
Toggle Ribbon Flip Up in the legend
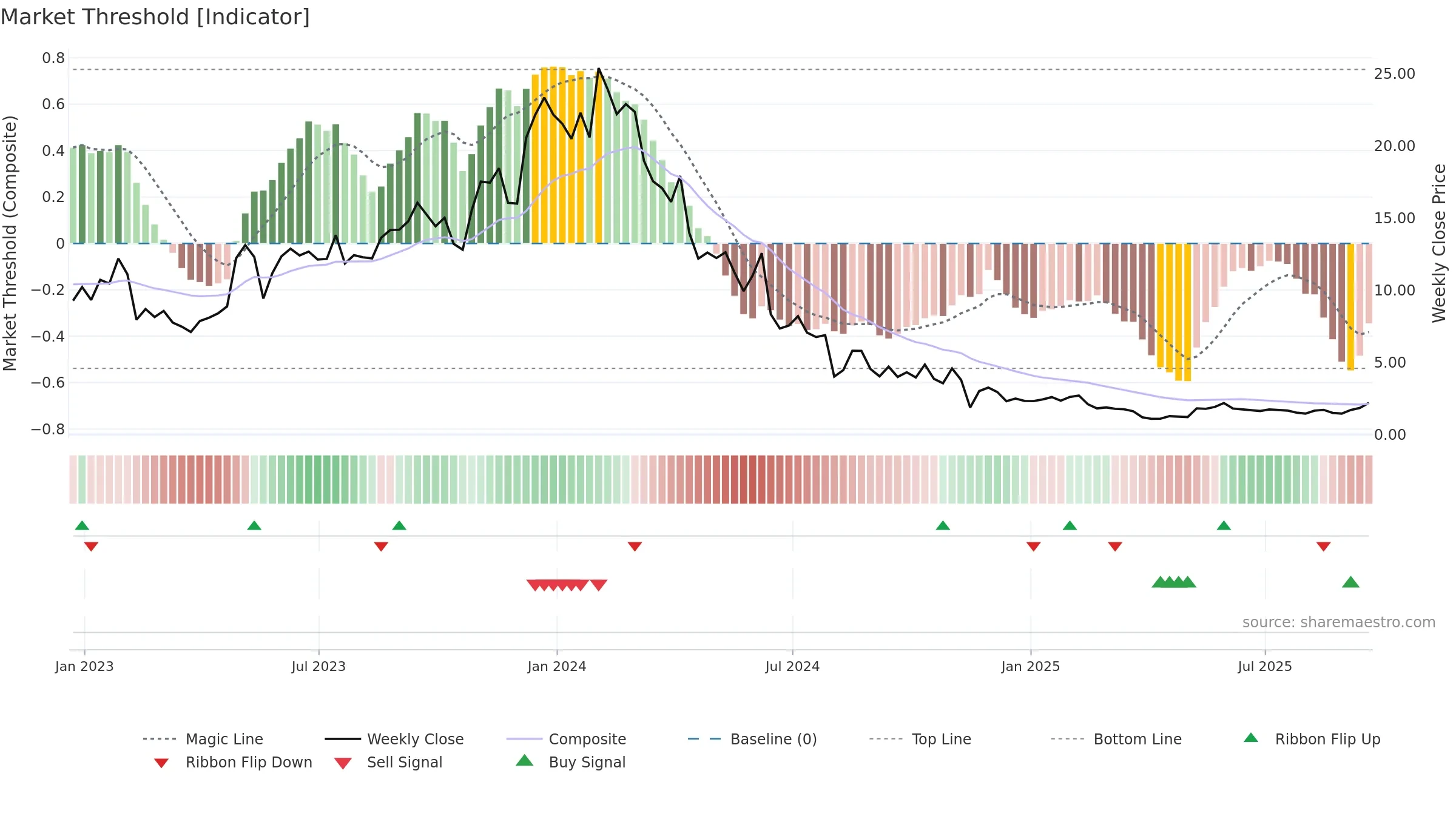pyautogui.click(x=1312, y=739)
